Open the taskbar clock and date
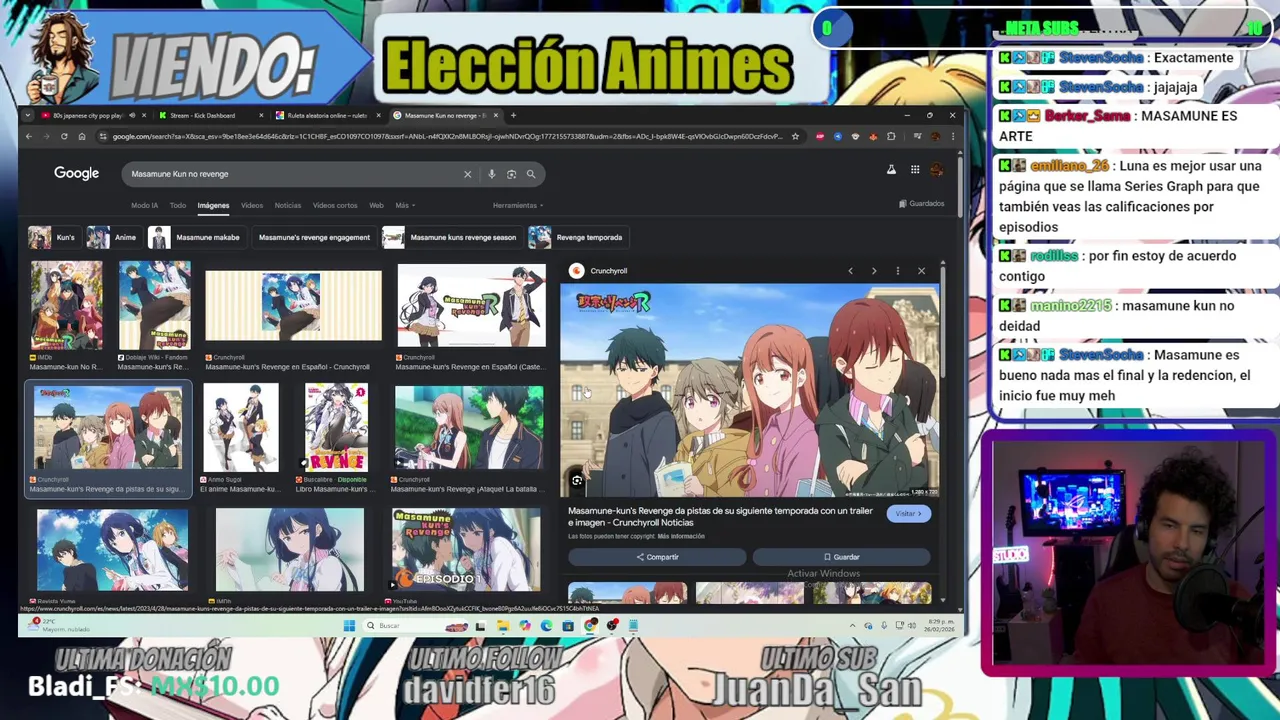The image size is (1280, 720). point(939,626)
